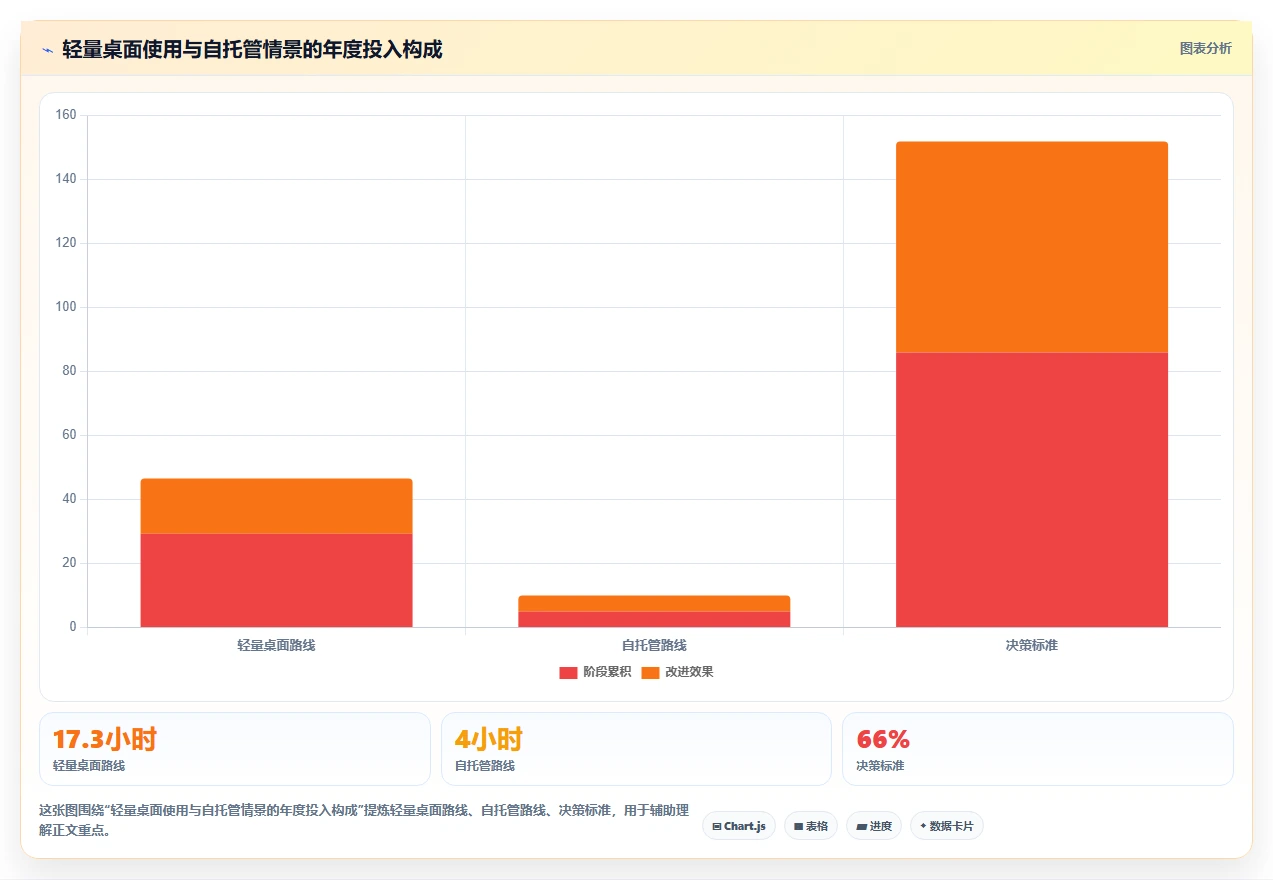Click the 轻量桌面路线 x-axis label

pyautogui.click(x=276, y=646)
